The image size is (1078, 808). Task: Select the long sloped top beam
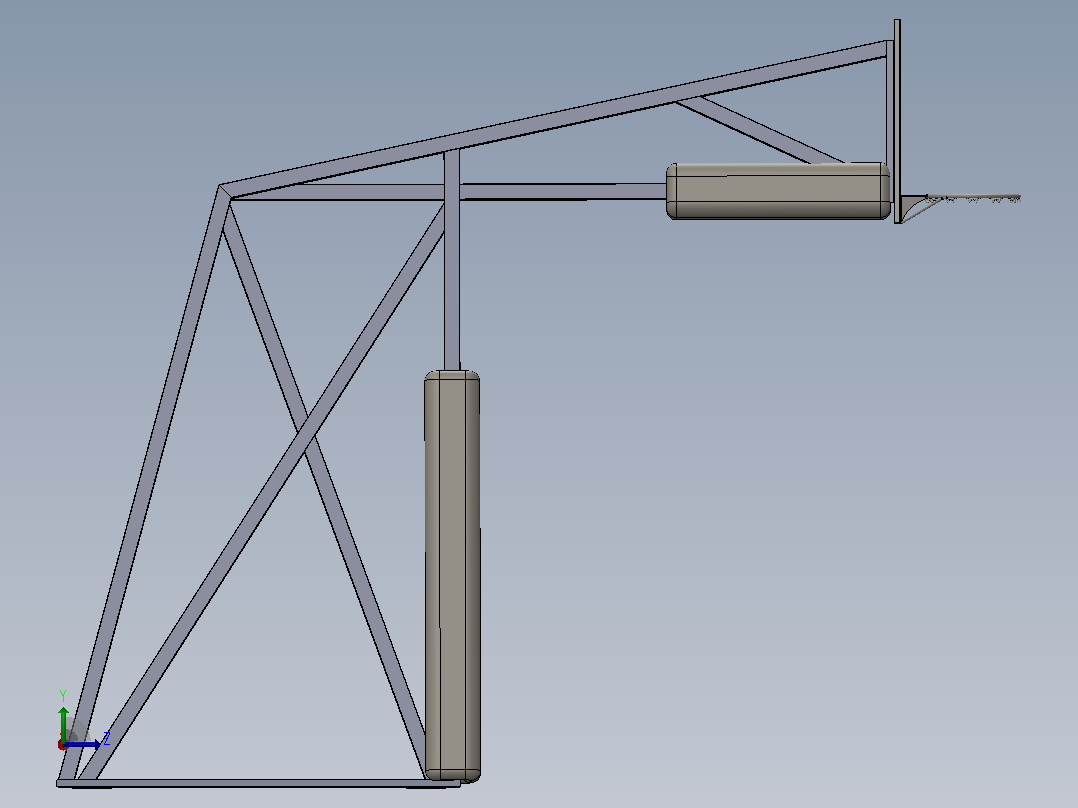coord(554,120)
